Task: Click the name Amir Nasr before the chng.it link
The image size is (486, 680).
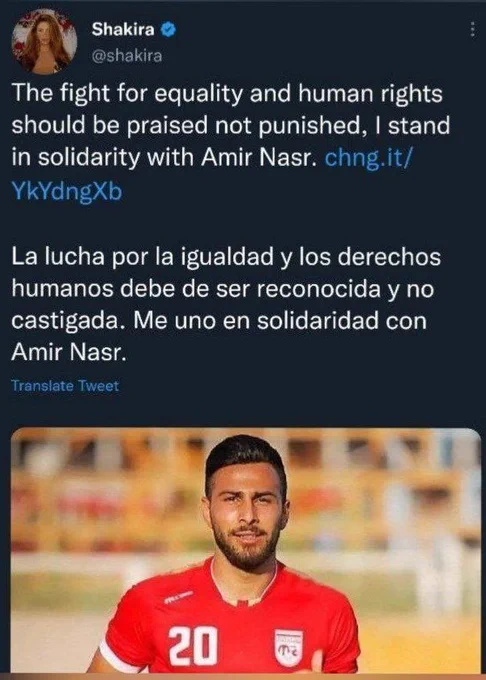Action: tap(257, 158)
